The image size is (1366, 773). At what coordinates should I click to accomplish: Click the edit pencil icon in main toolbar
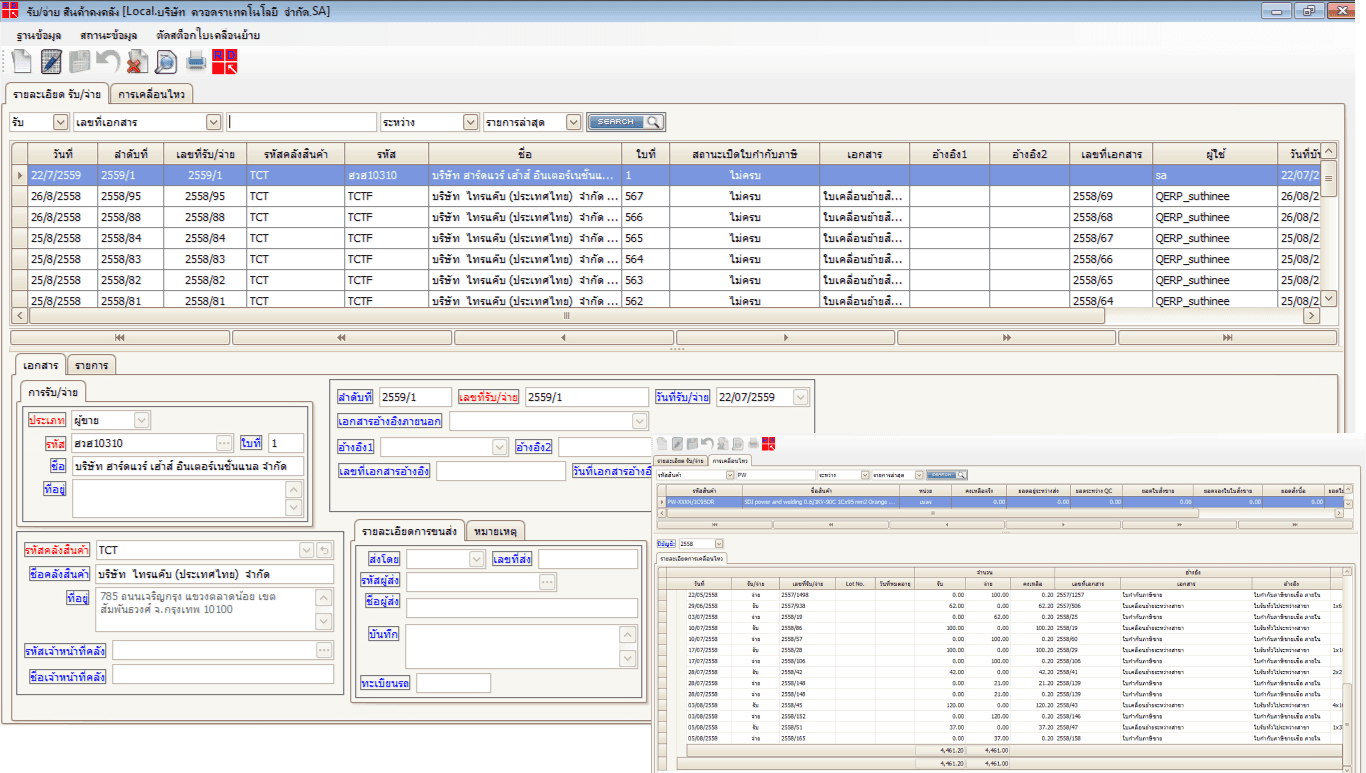[x=51, y=61]
